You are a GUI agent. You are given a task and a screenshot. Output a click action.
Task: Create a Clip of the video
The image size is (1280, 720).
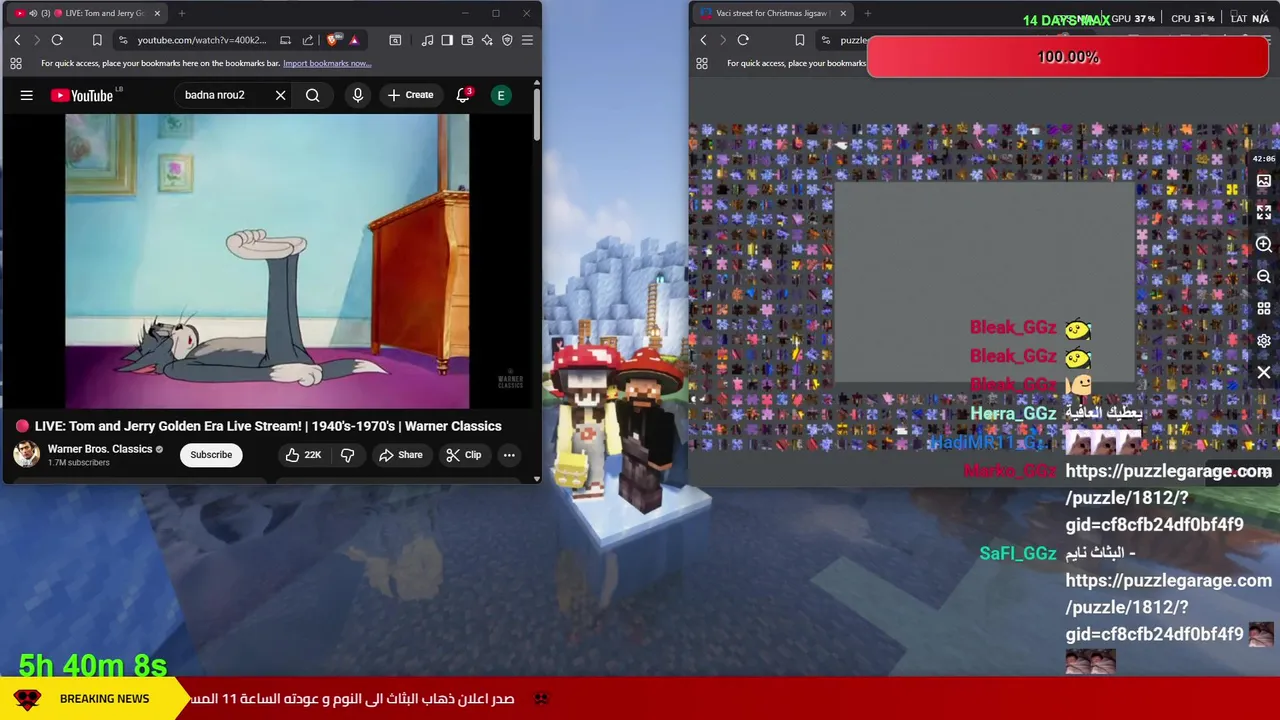[x=464, y=455]
